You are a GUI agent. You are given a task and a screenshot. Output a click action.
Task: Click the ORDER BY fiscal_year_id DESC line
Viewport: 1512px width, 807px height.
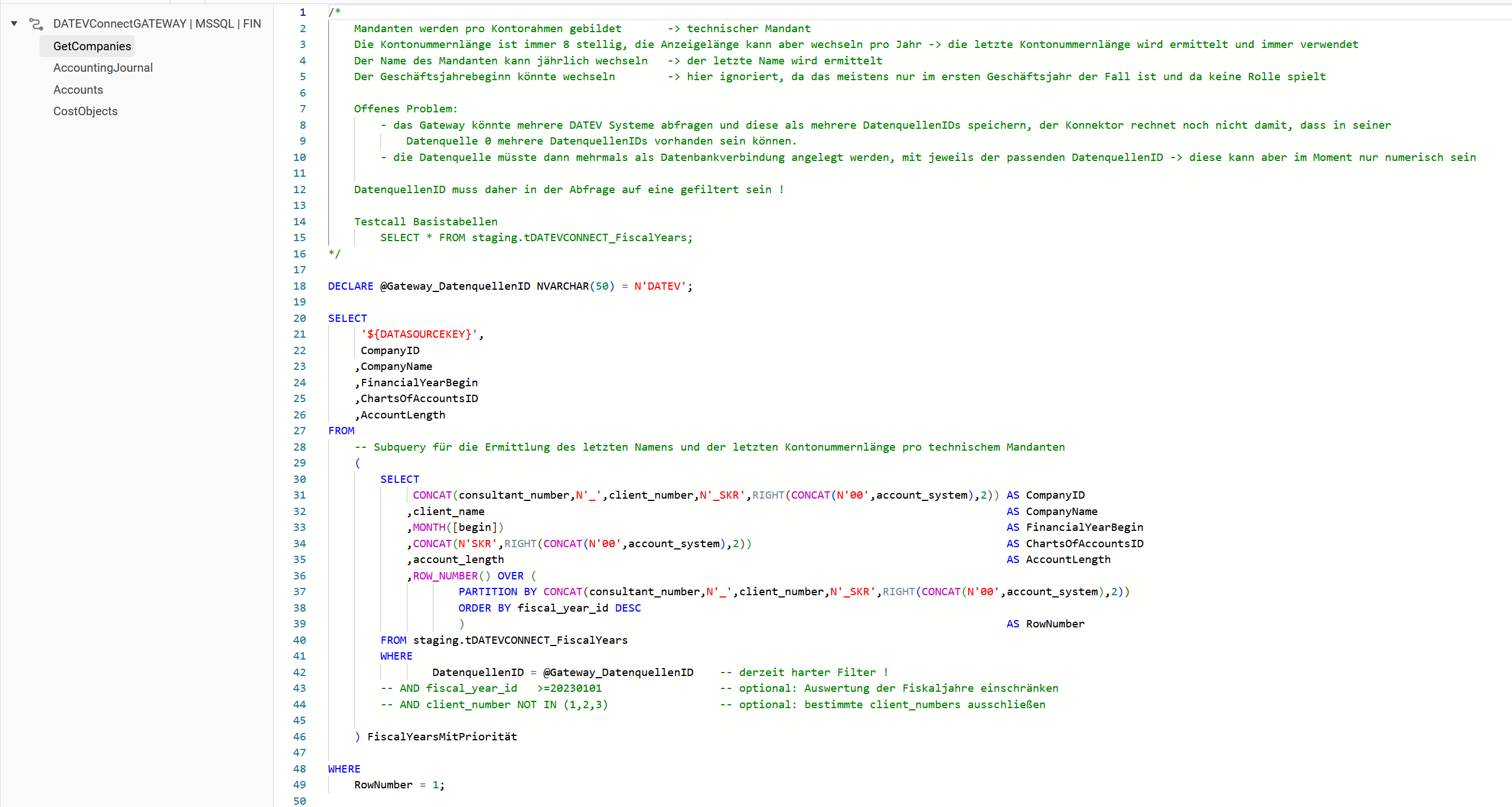coord(549,608)
